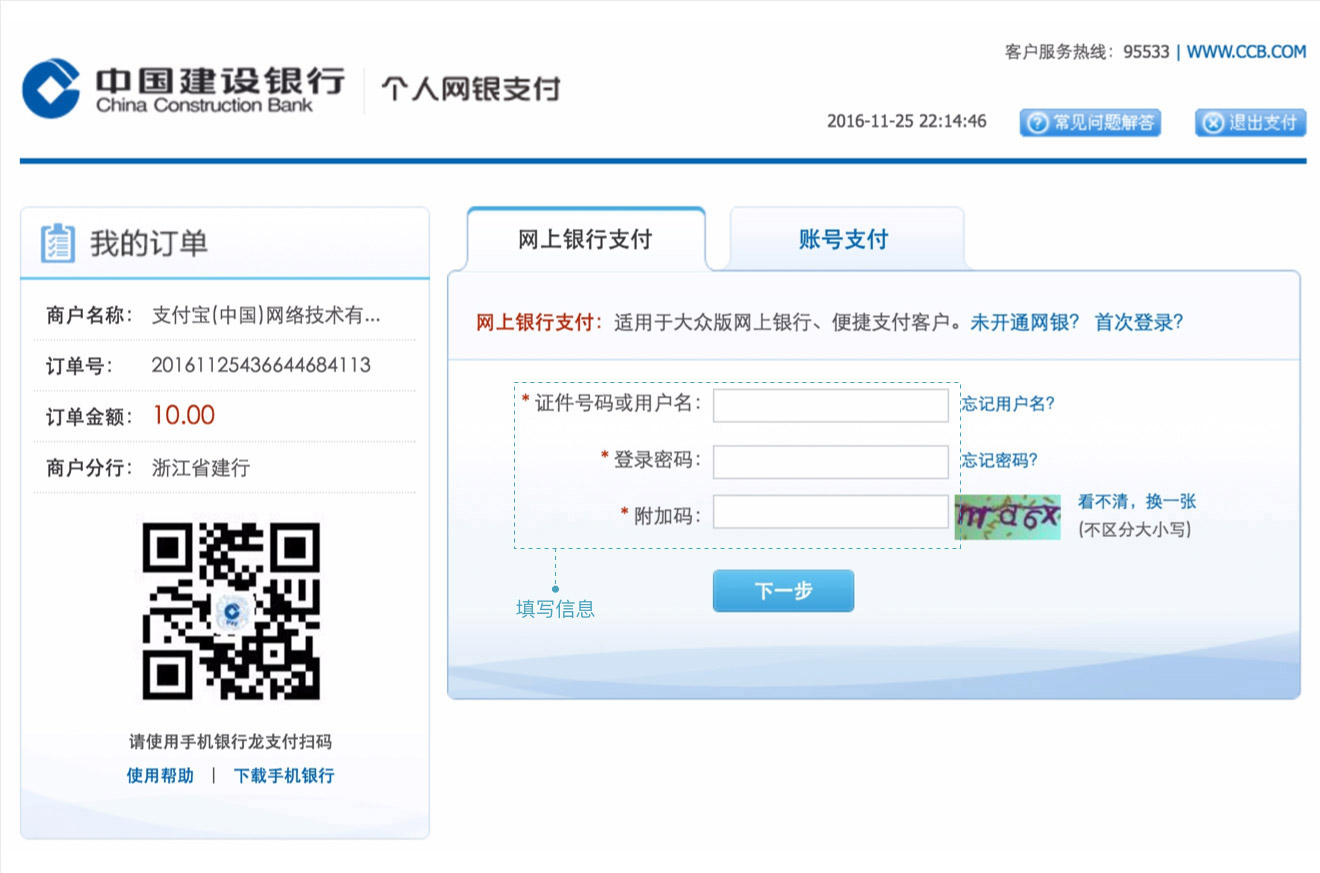Click the 退出支付 exit payment button
Viewport: 1320px width, 873px height.
coord(1250,123)
